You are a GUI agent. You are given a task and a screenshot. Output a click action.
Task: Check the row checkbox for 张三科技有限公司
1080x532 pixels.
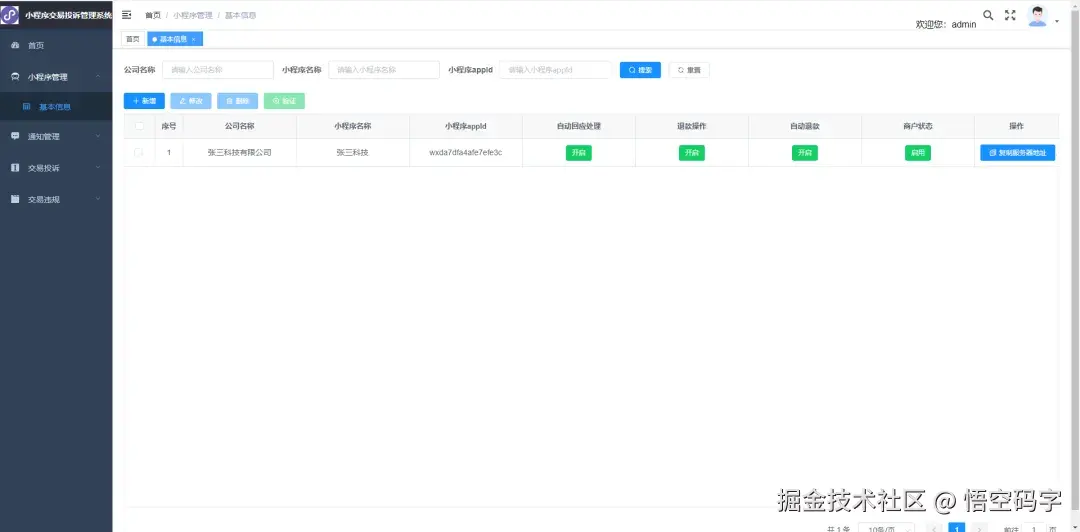(139, 152)
